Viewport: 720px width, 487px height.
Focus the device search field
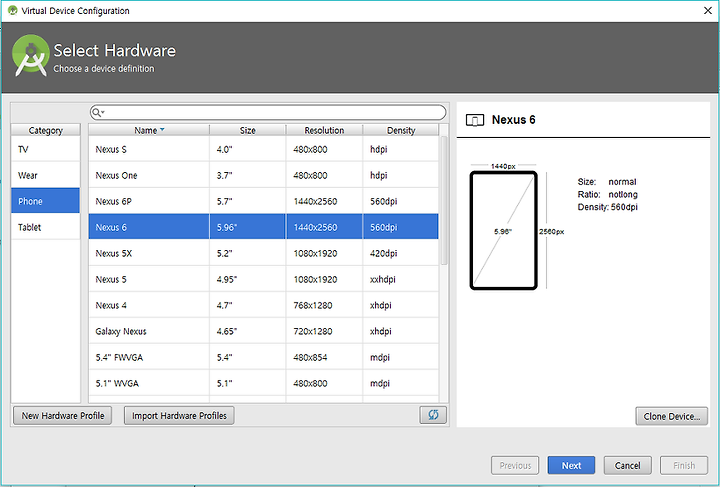[268, 112]
